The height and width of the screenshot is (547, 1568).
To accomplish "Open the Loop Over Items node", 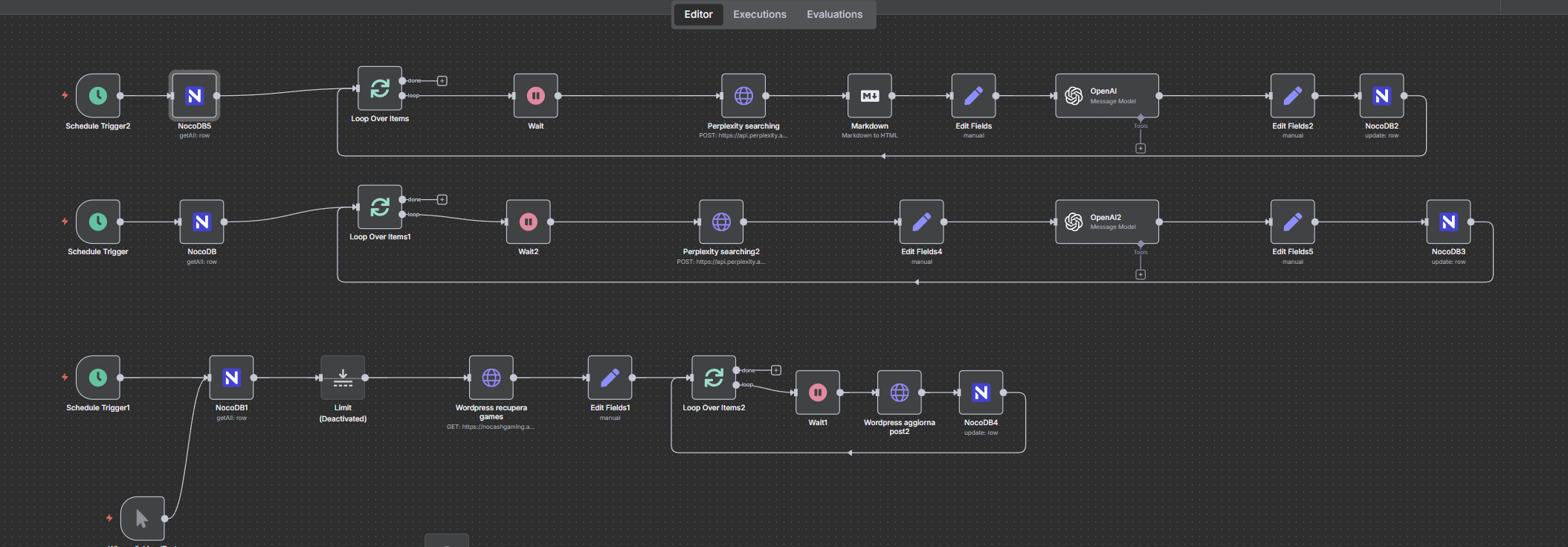I will click(379, 89).
